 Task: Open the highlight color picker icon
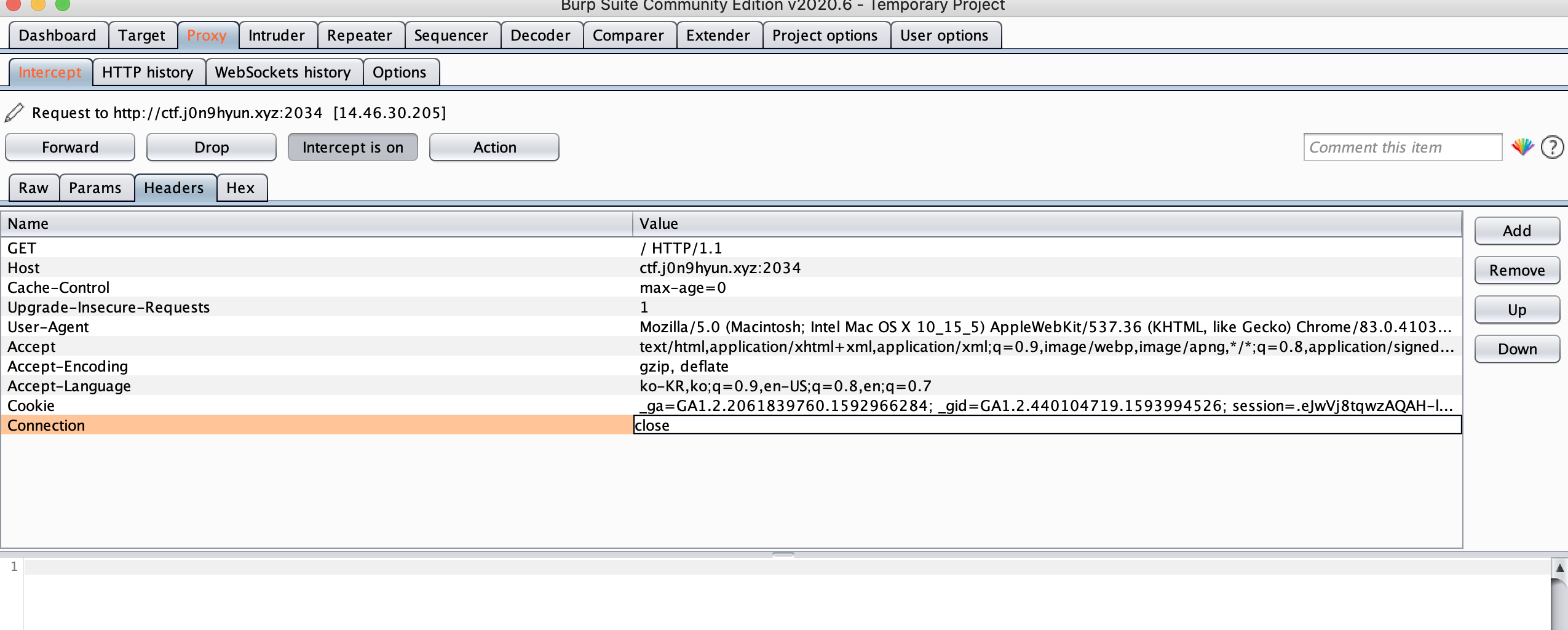tap(1522, 148)
